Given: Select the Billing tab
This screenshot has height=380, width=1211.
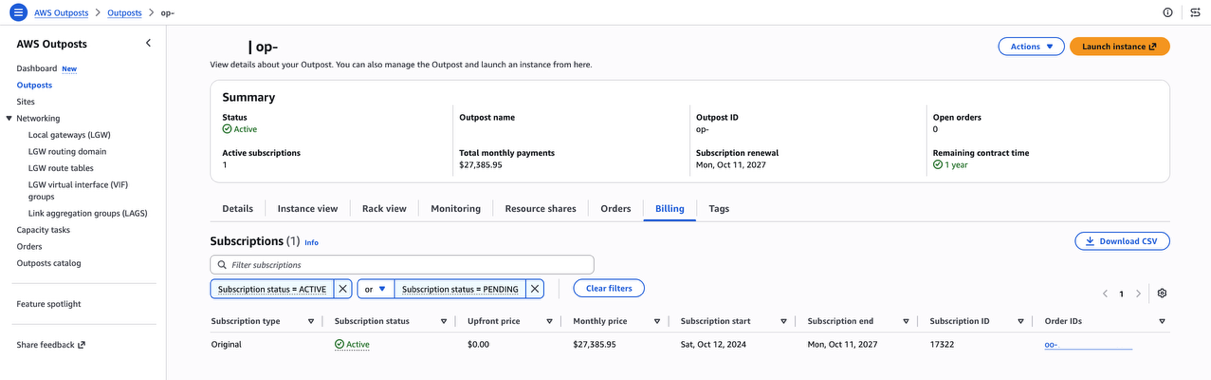Looking at the screenshot, I should [670, 209].
